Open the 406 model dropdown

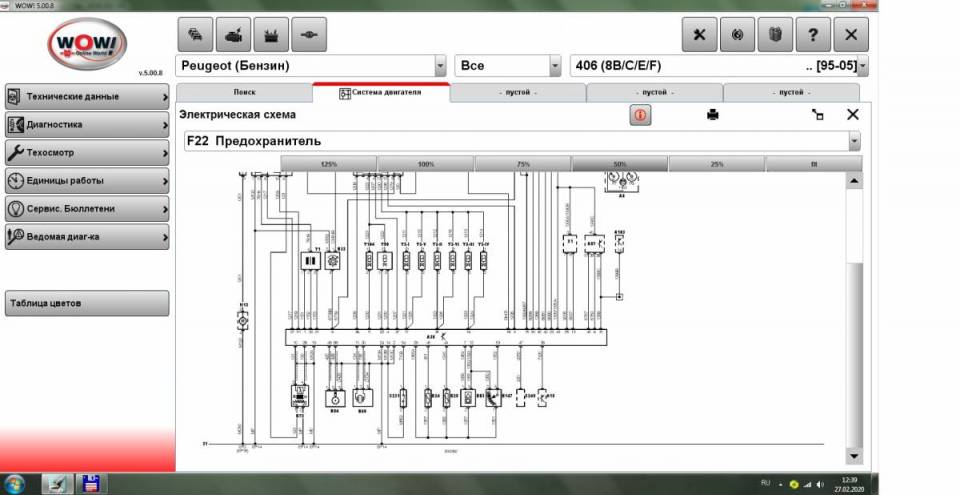pos(862,66)
